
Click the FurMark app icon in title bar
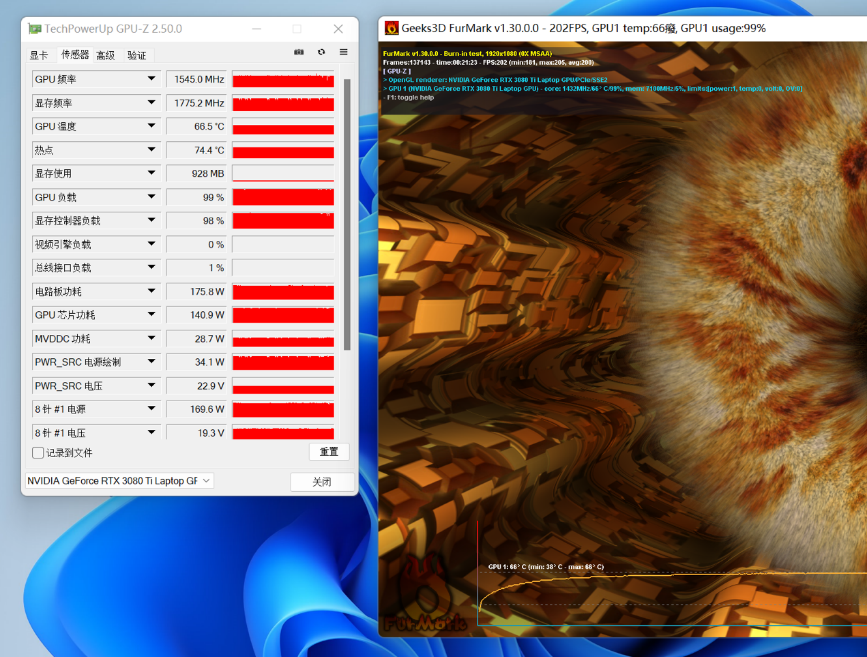391,28
